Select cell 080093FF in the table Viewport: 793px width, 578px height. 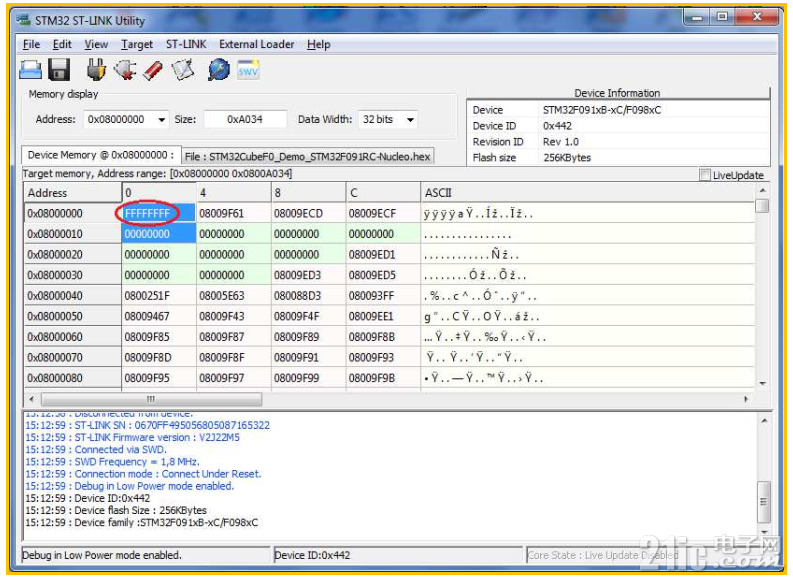[x=382, y=296]
